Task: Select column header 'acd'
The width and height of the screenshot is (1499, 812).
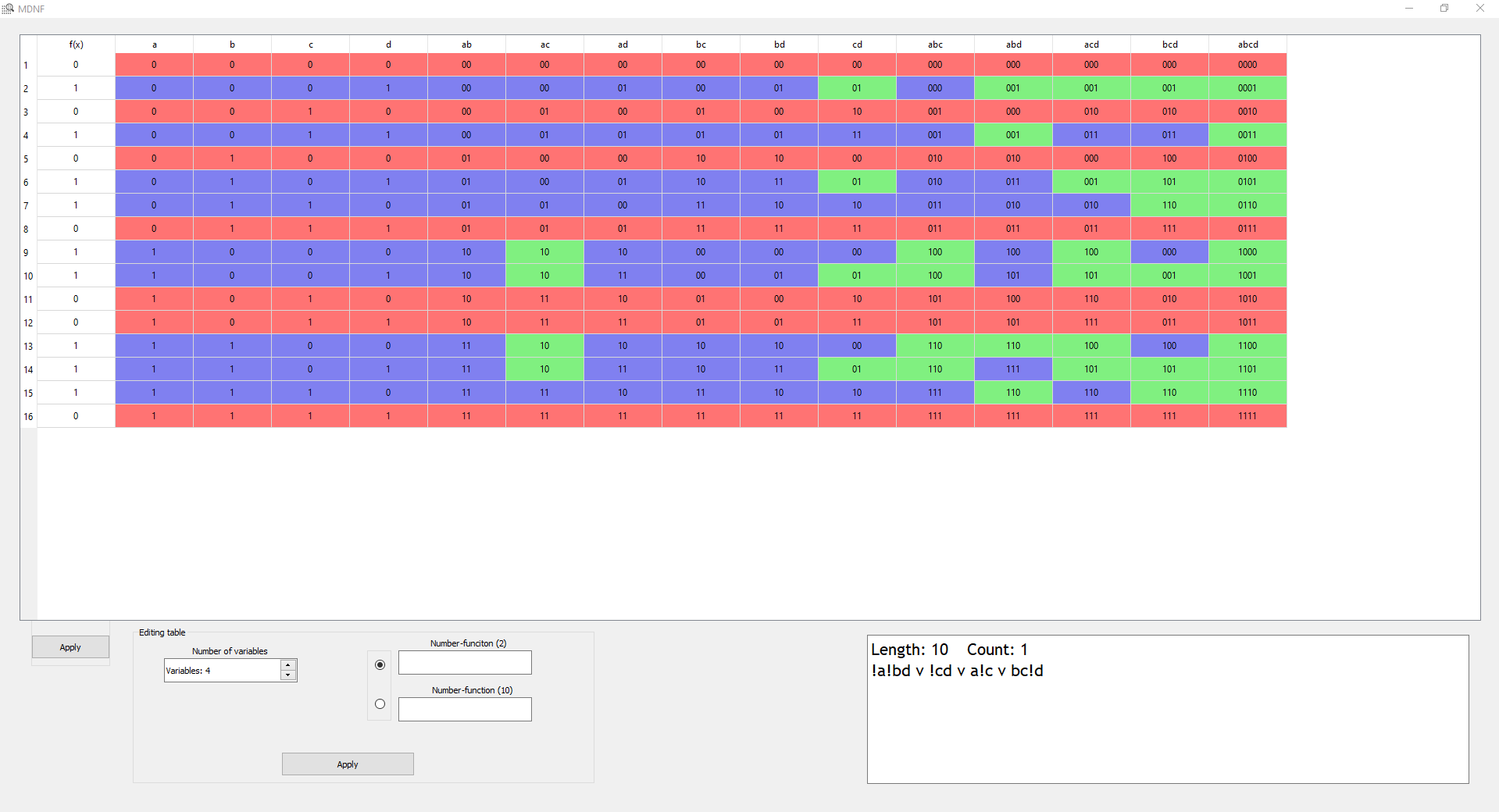Action: [1091, 45]
